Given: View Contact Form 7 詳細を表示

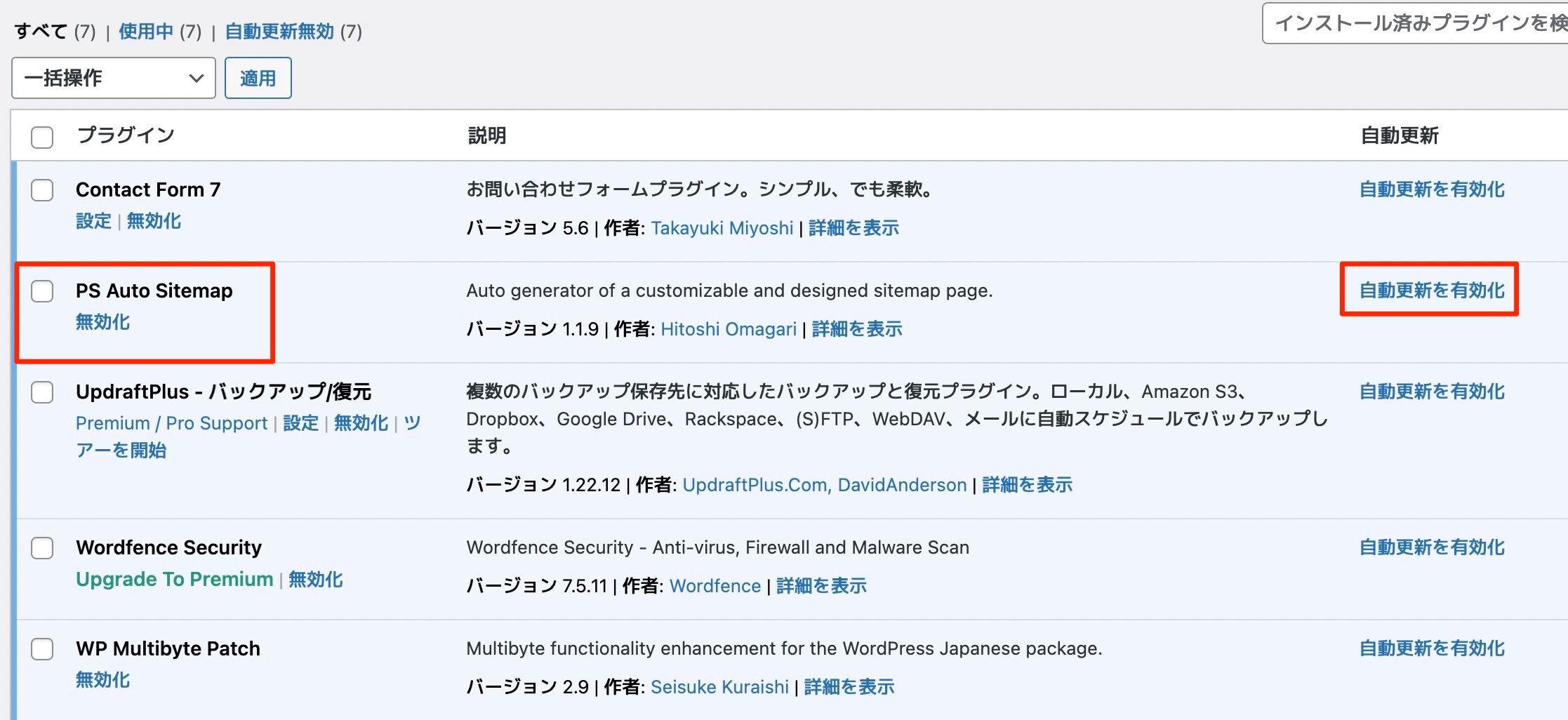Looking at the screenshot, I should click(x=853, y=228).
